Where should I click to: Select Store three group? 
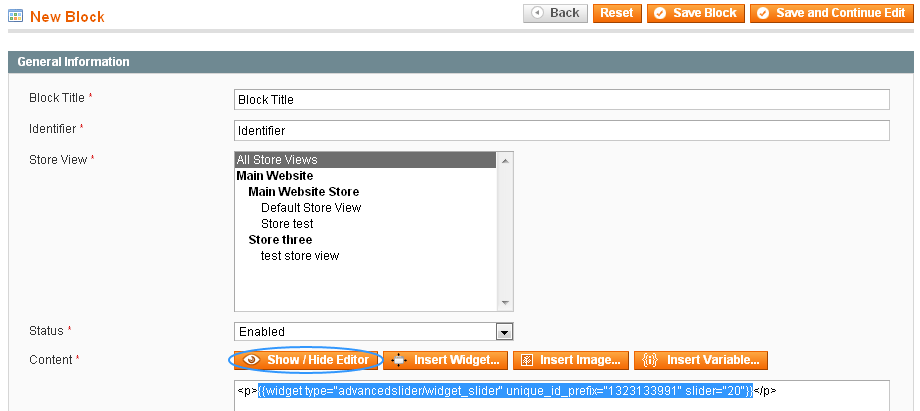coord(366,240)
